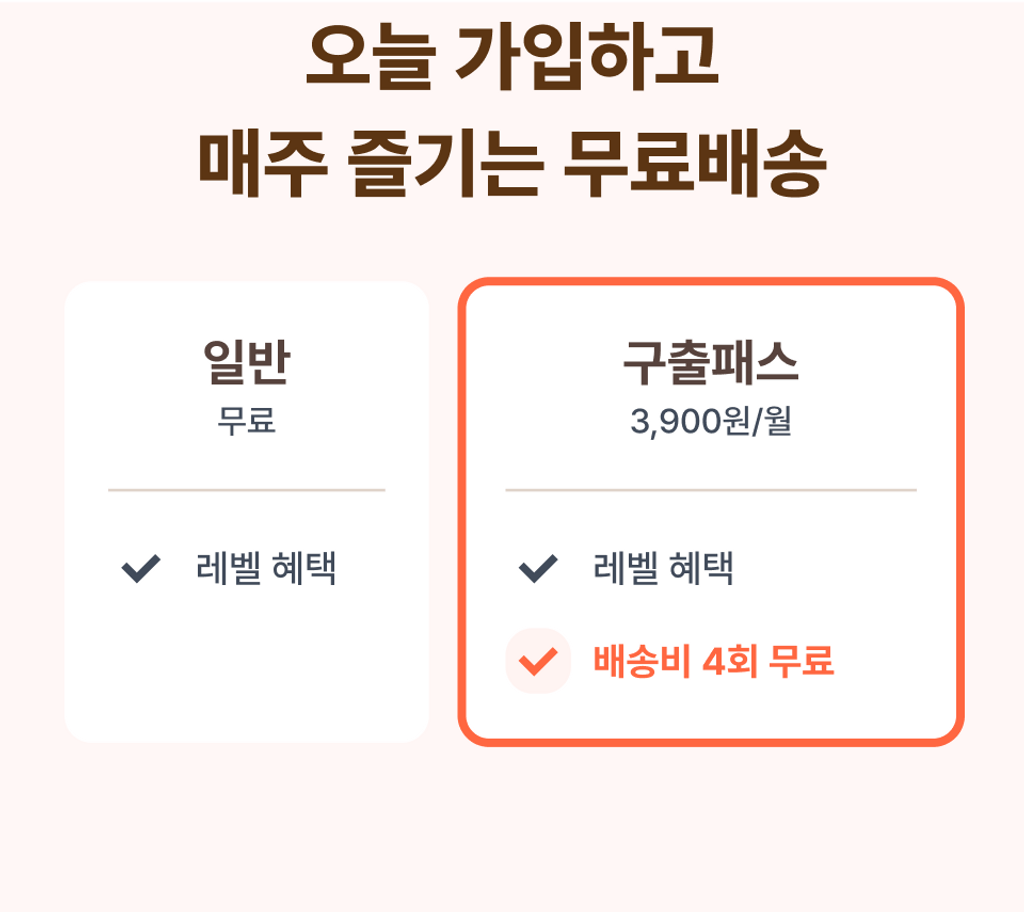
Task: Select the 구출패스 plan title
Action: click(710, 364)
